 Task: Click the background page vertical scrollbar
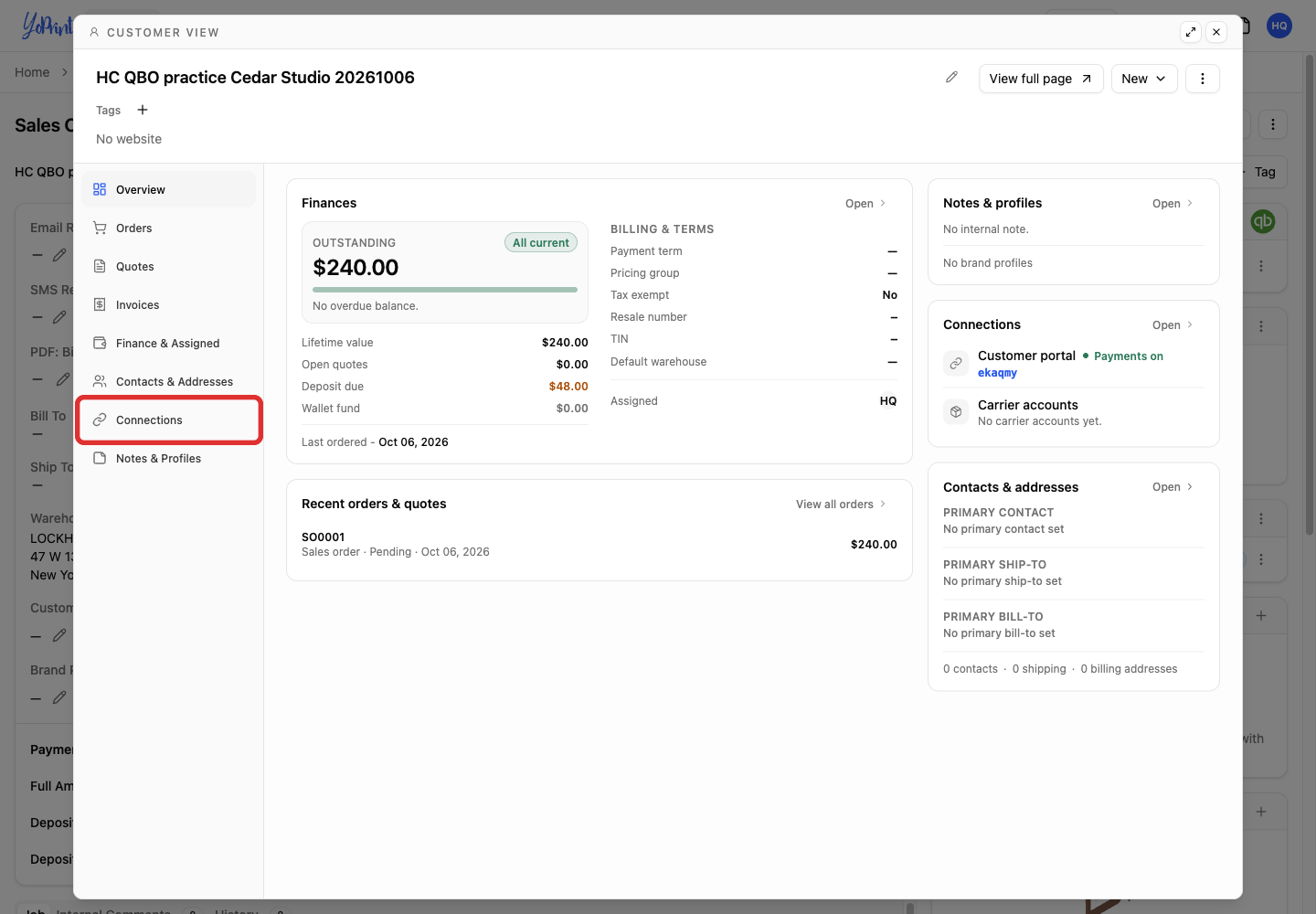point(1310,292)
